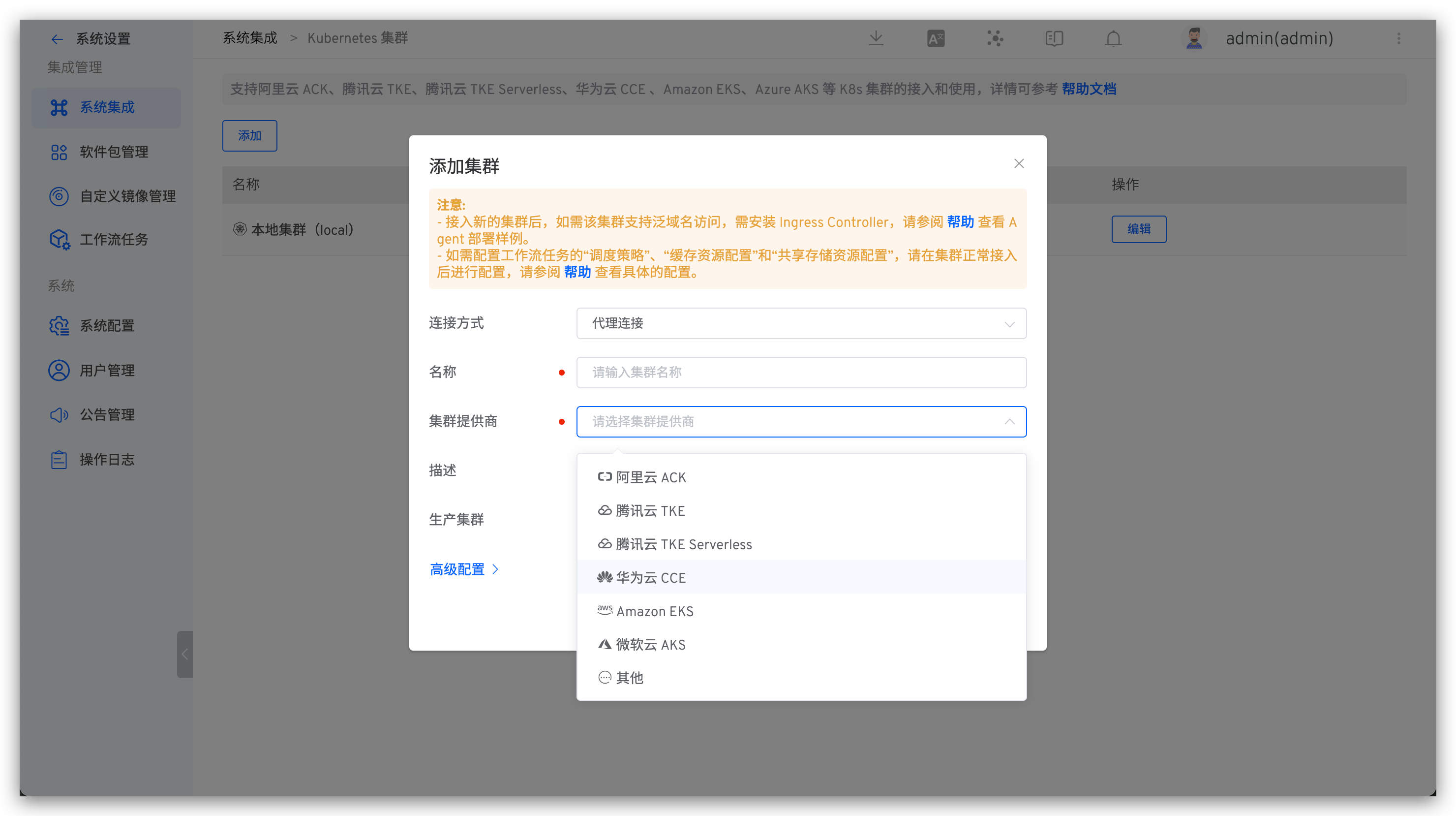This screenshot has height=816, width=1456.
Task: Open 系统配置 in sidebar
Action: coord(107,326)
